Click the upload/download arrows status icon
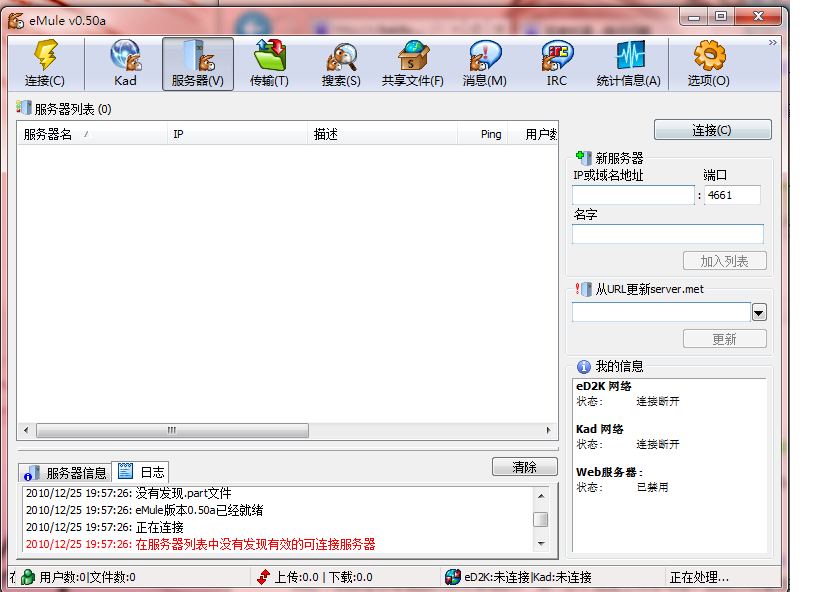Viewport: 819px width, 592px height. point(264,577)
